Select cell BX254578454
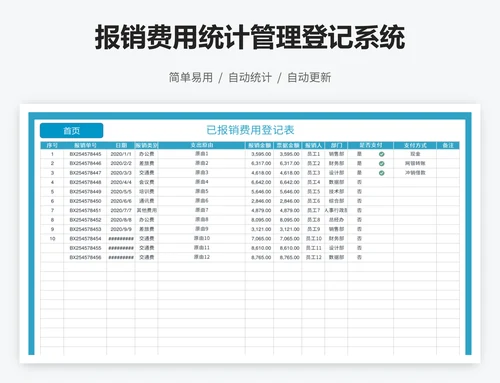 pos(85,239)
